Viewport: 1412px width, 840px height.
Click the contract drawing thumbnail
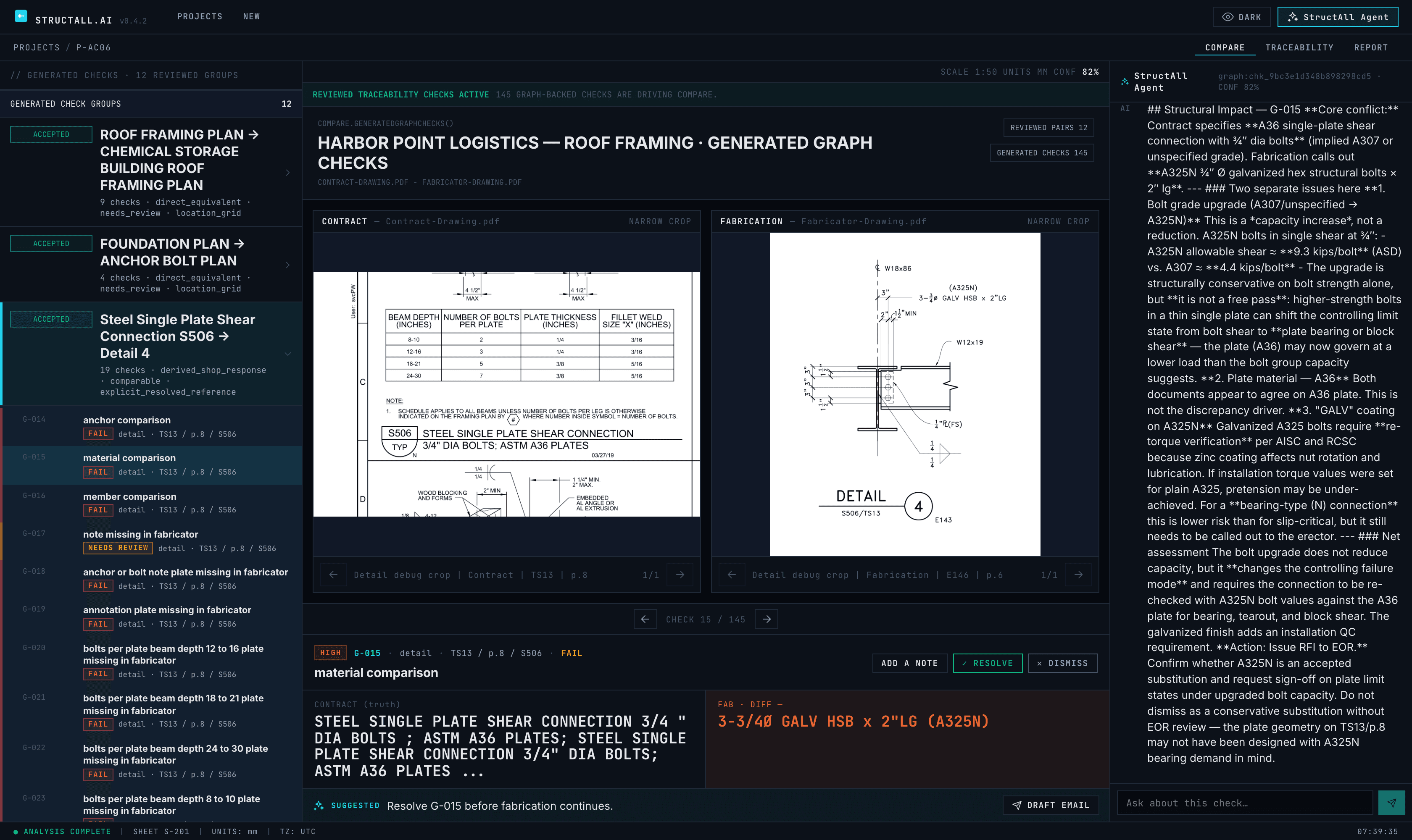[x=506, y=394]
